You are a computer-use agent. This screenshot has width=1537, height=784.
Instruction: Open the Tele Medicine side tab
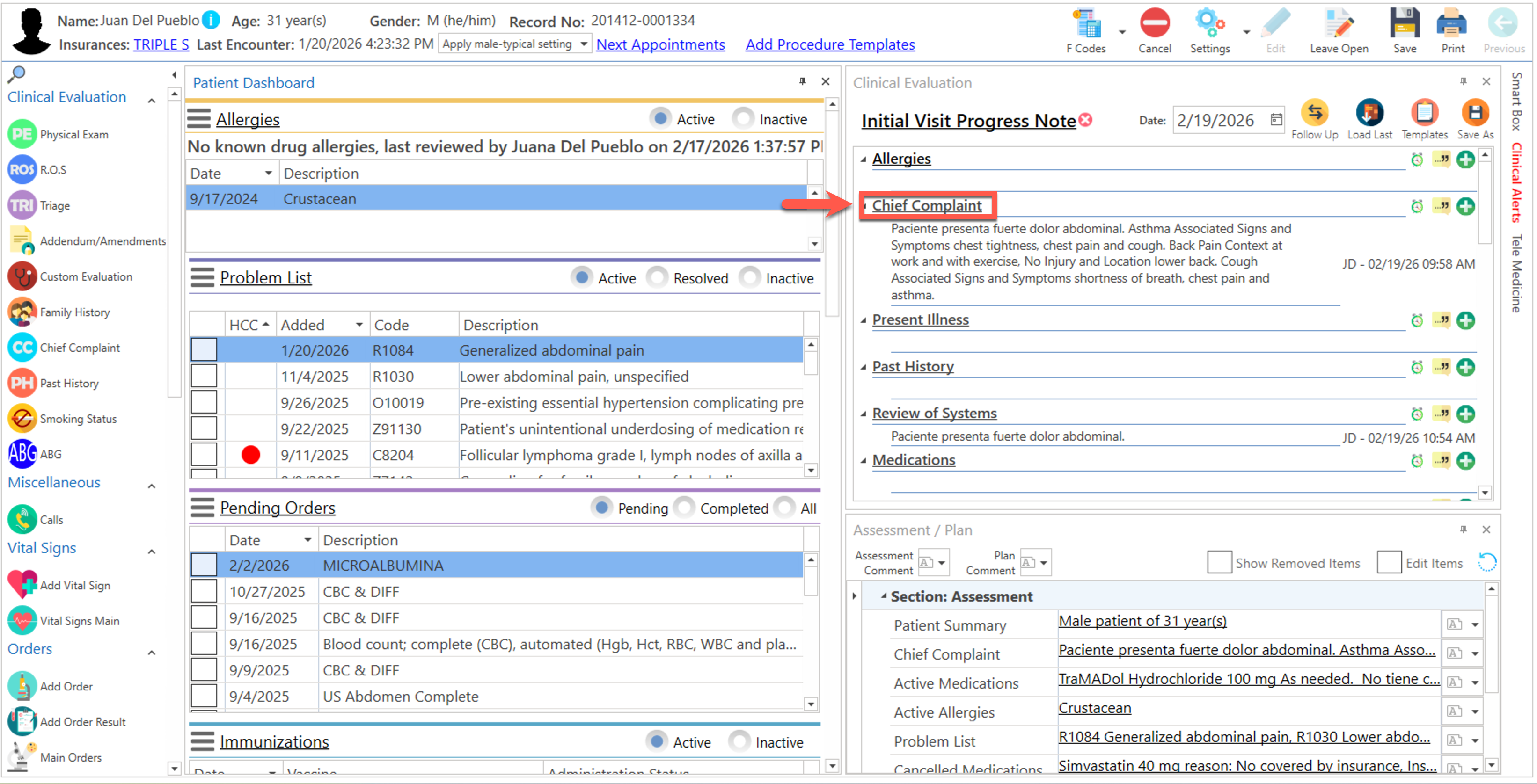tap(1516, 273)
